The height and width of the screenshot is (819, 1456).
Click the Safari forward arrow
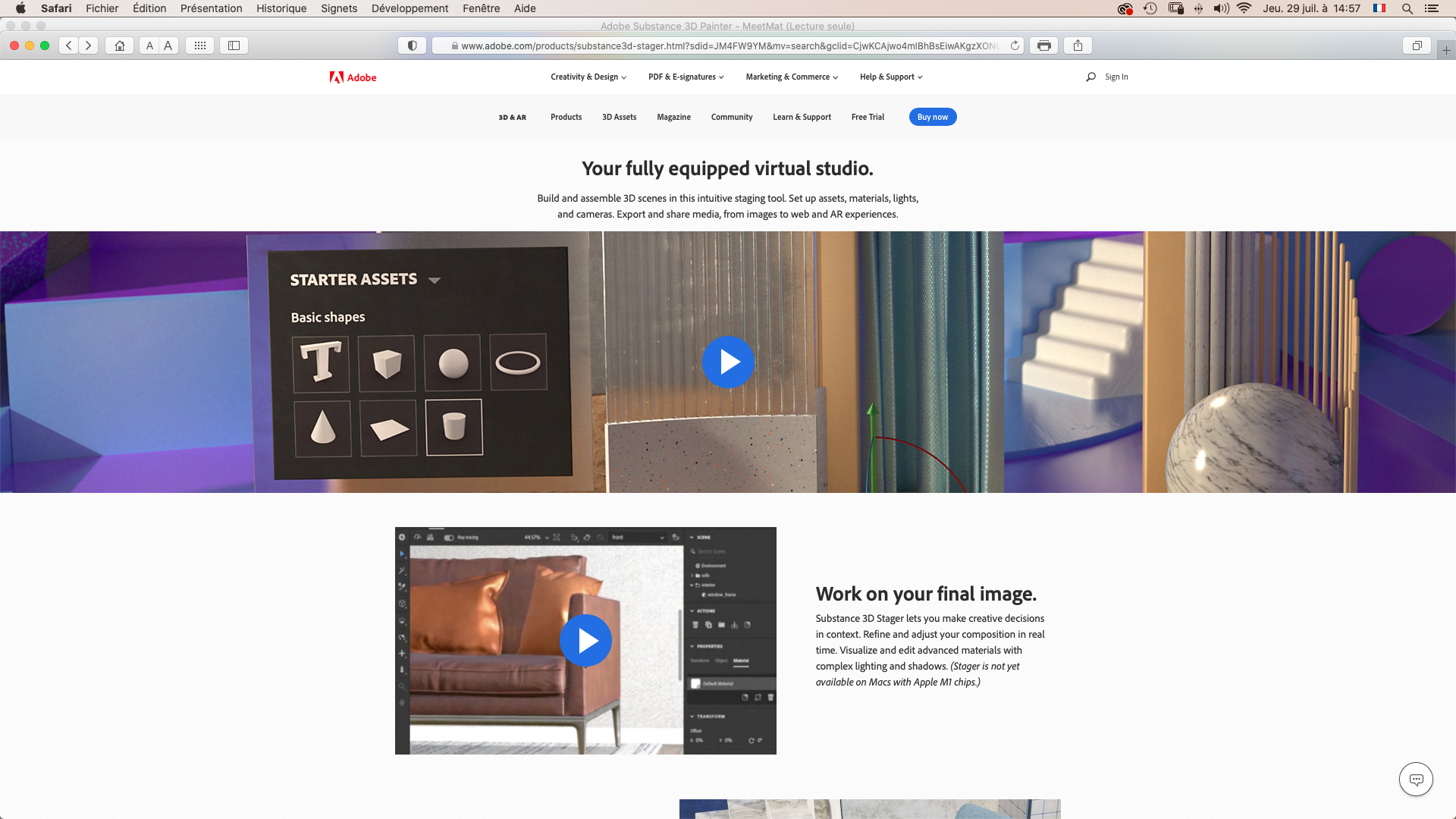(x=89, y=45)
